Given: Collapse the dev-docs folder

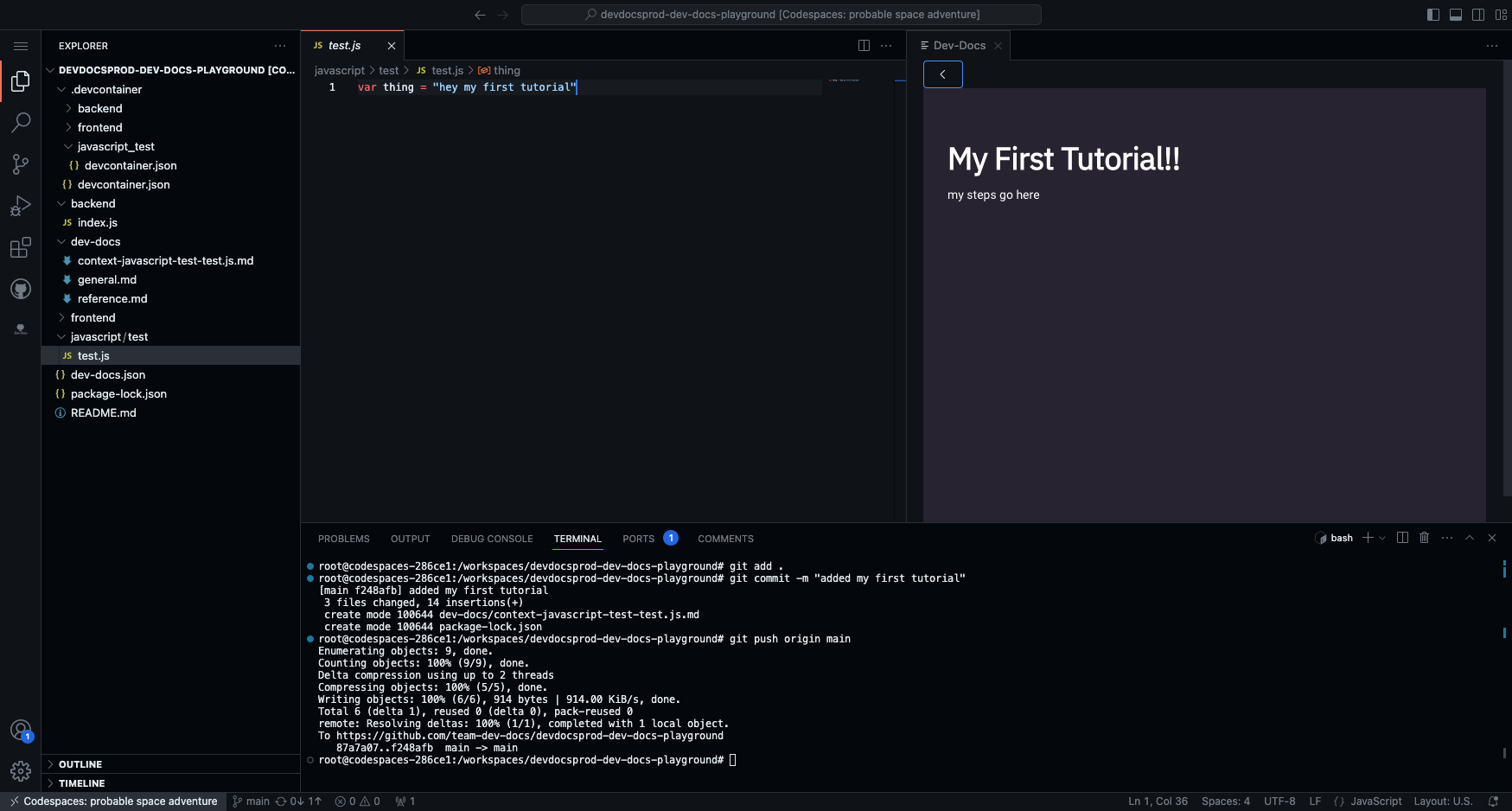Looking at the screenshot, I should 95,242.
